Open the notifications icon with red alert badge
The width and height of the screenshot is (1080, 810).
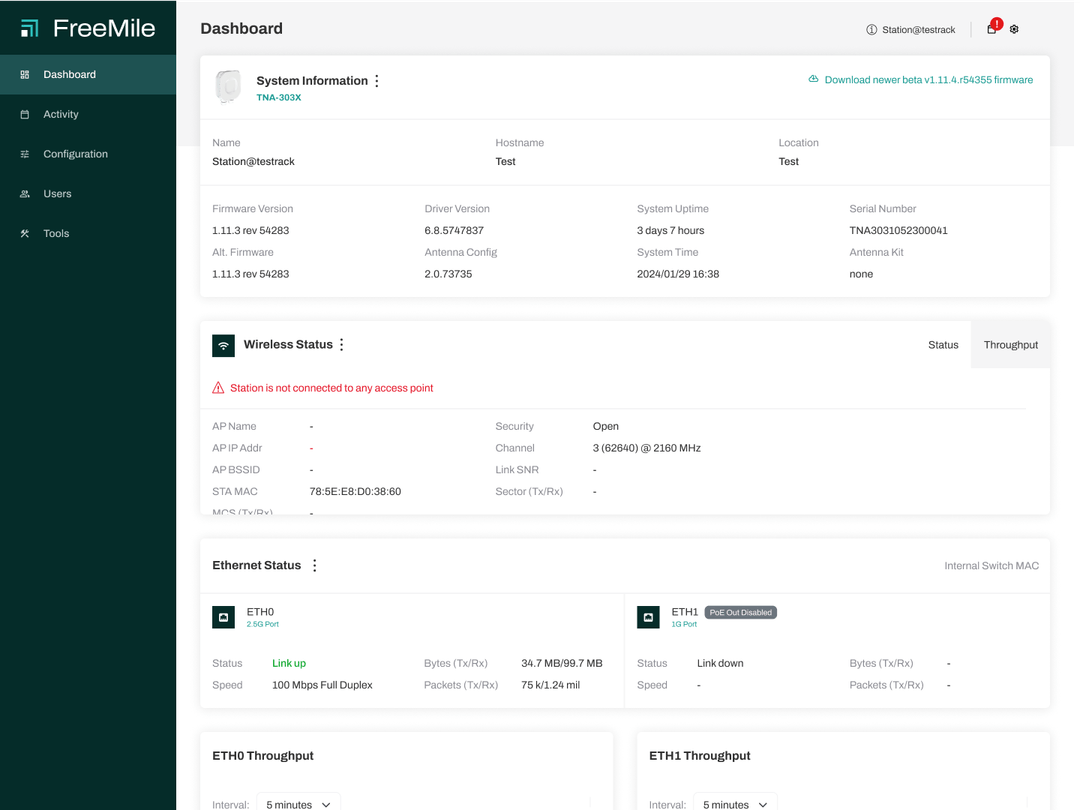992,29
